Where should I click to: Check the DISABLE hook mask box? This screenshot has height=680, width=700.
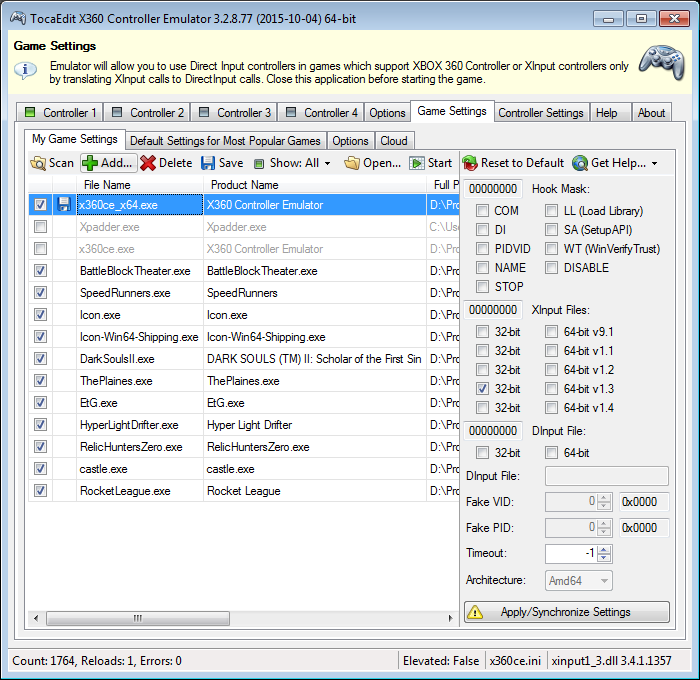pos(552,267)
